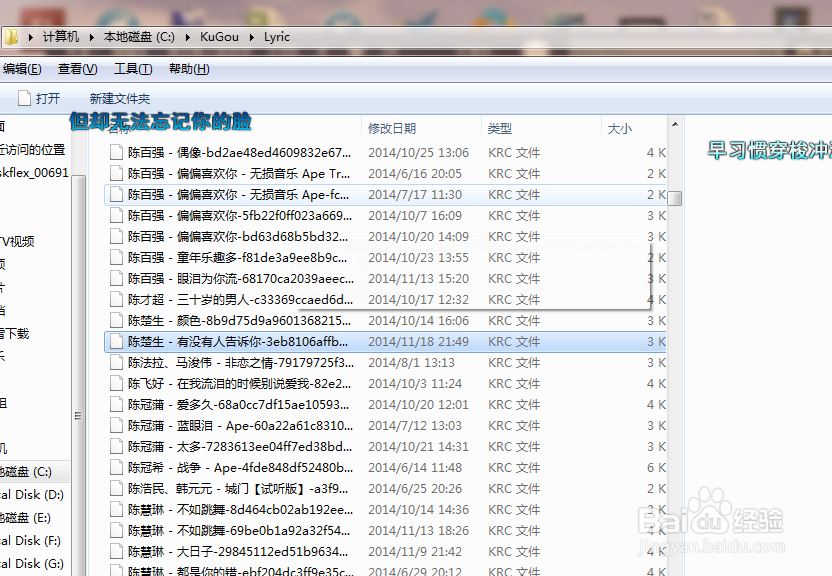Click the 打开 toolbar button

[x=39, y=98]
